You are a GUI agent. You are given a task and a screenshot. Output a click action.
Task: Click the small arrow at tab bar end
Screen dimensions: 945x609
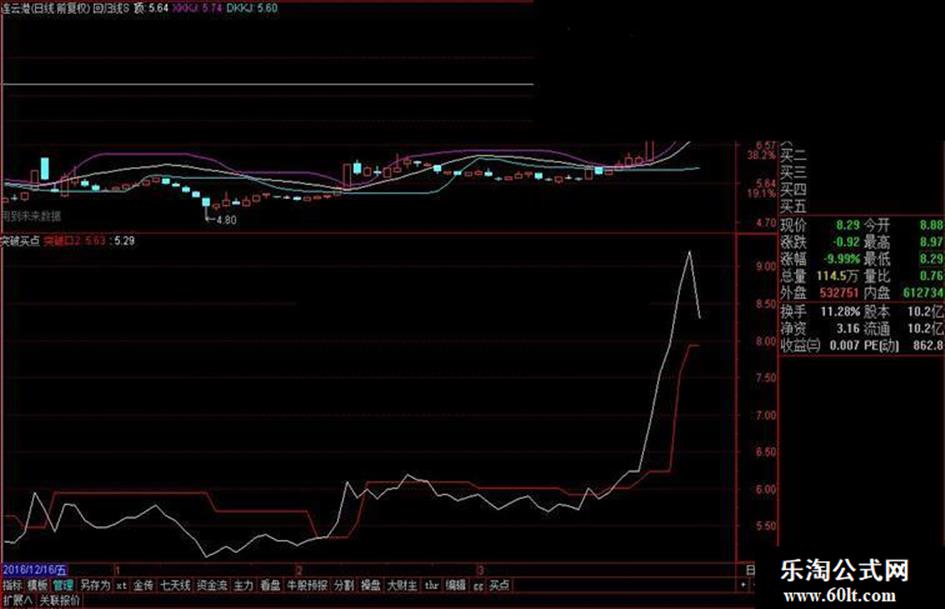pyautogui.click(x=743, y=584)
